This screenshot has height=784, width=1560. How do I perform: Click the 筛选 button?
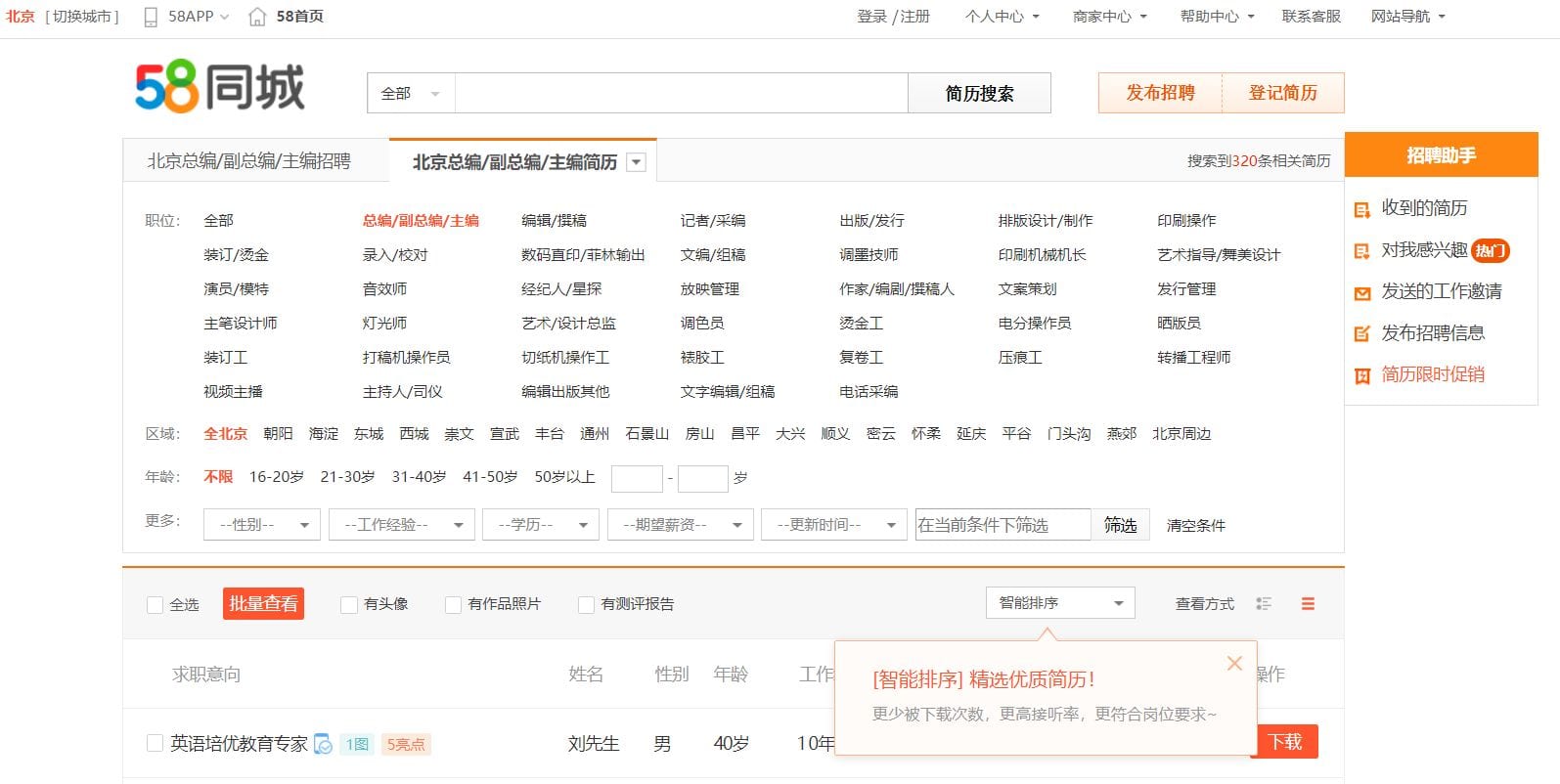point(1121,525)
